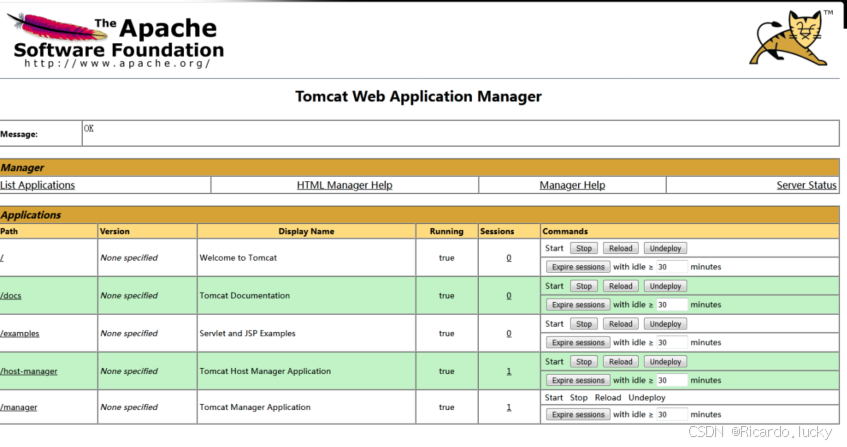This screenshot has width=847, height=447.
Task: Click 'Tomcat Host Manager Application' display name
Action: tap(265, 371)
